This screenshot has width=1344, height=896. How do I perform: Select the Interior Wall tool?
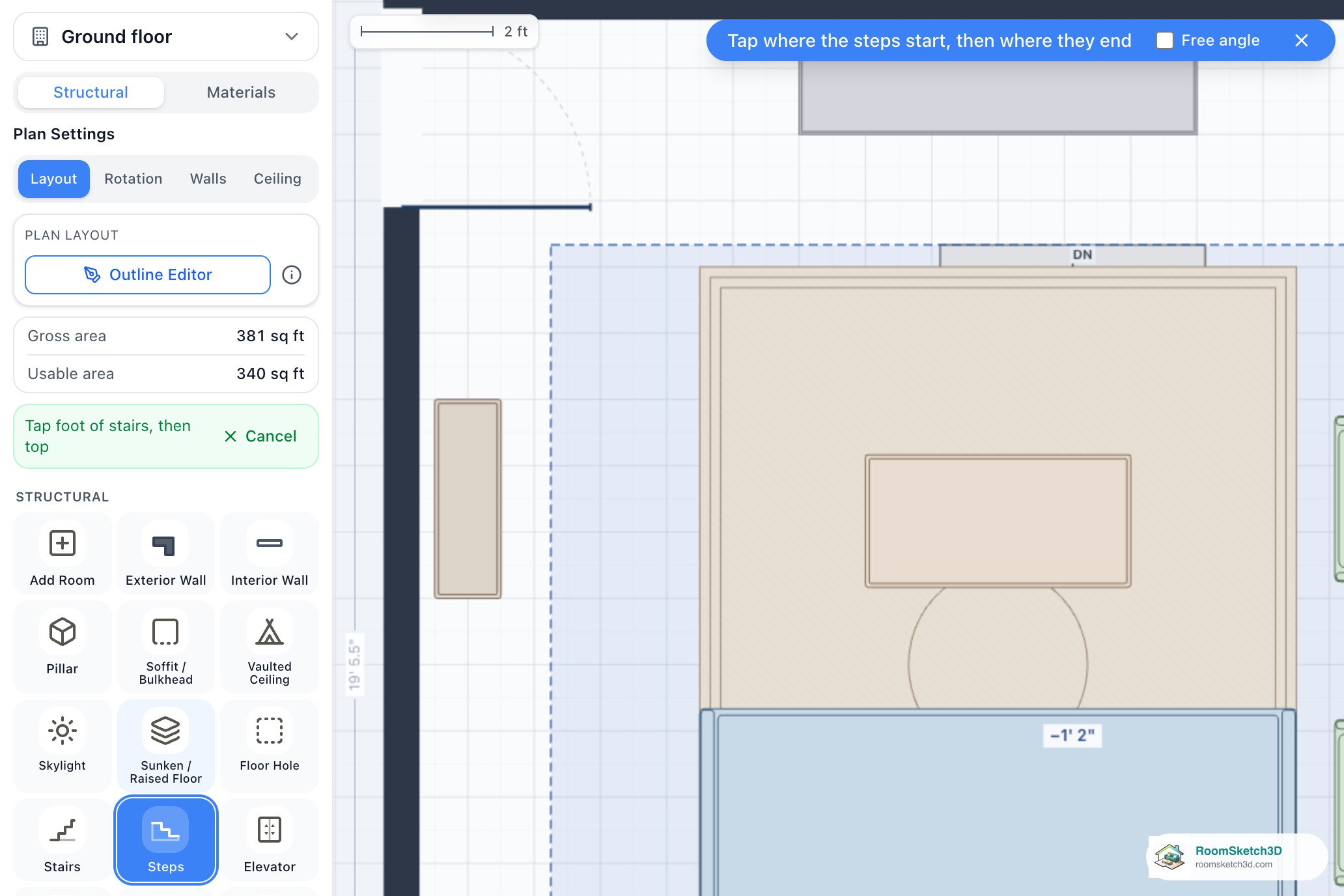269,553
